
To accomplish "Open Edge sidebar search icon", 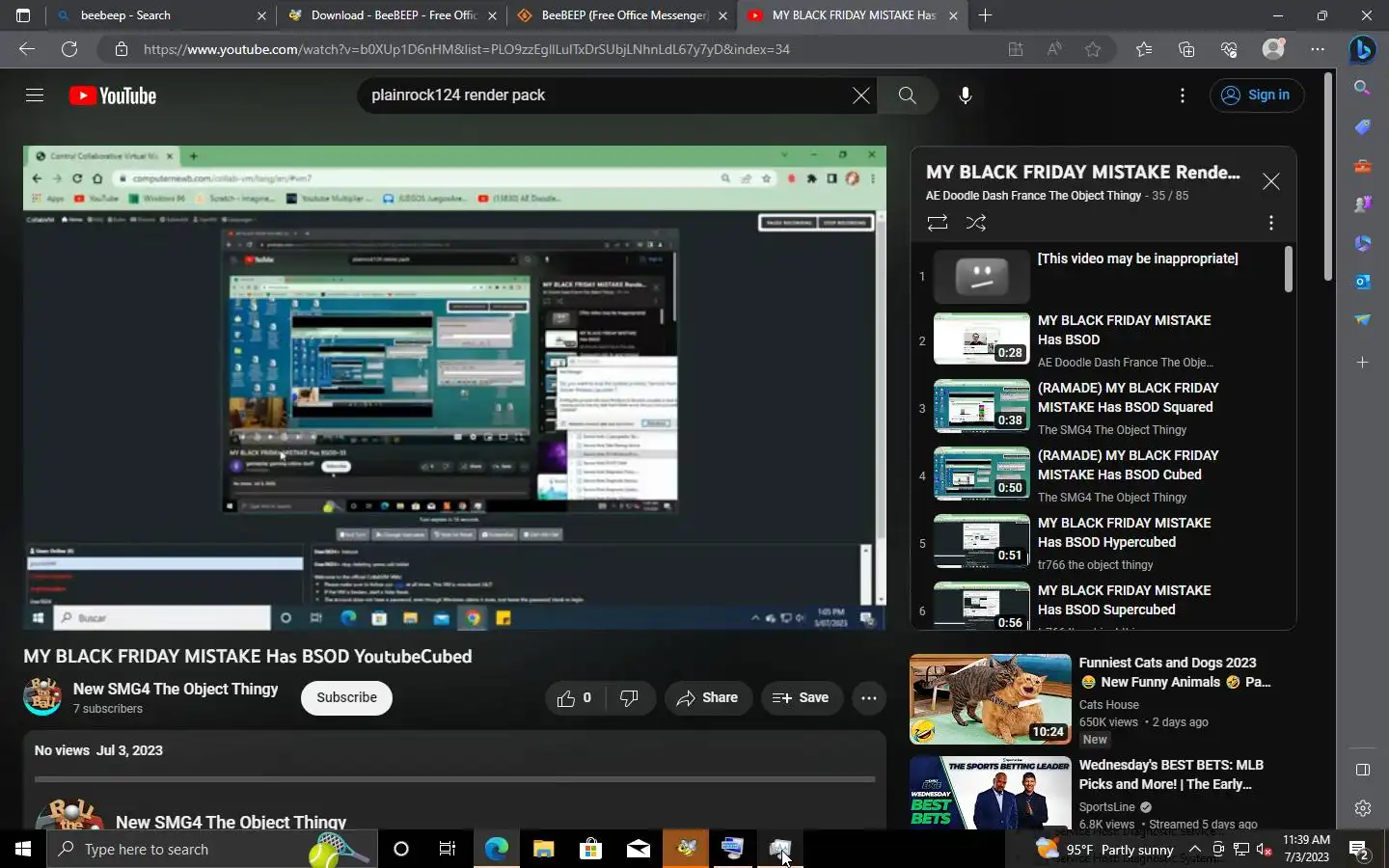I will coord(1362,88).
